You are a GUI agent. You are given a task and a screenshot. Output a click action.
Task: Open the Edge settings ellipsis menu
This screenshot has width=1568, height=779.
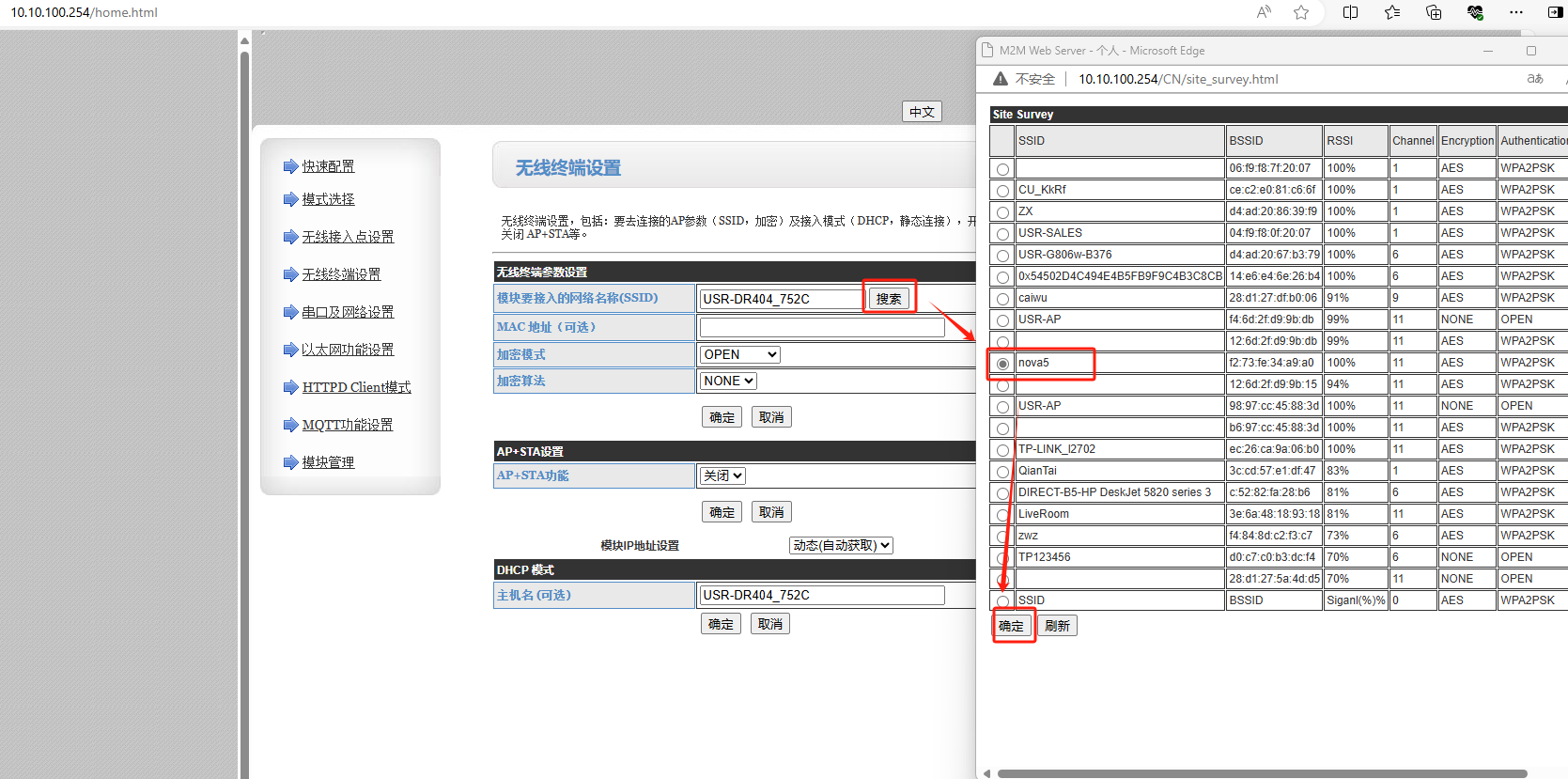pos(1515,12)
